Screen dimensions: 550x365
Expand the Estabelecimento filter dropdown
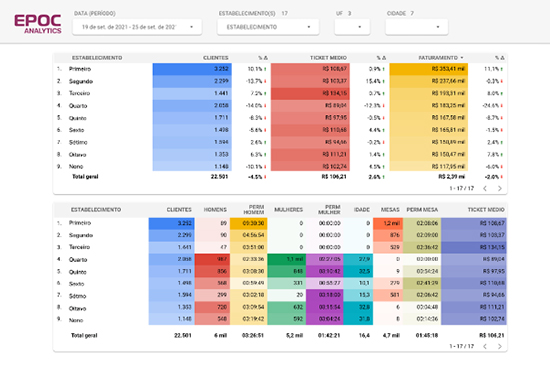[x=268, y=27]
